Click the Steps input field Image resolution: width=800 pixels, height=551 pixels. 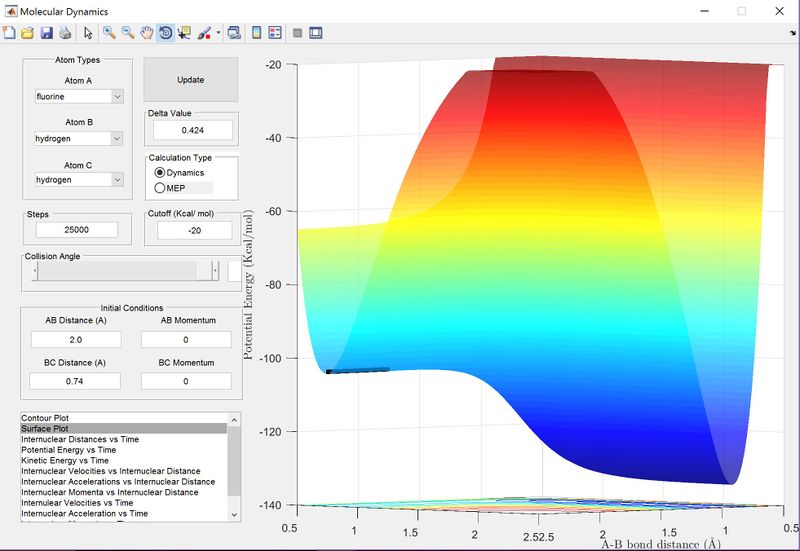click(x=77, y=230)
